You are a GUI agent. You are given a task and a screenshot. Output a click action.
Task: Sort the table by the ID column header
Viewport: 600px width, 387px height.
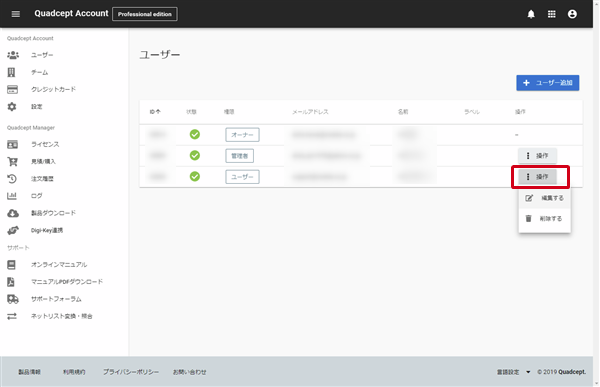[x=155, y=112]
